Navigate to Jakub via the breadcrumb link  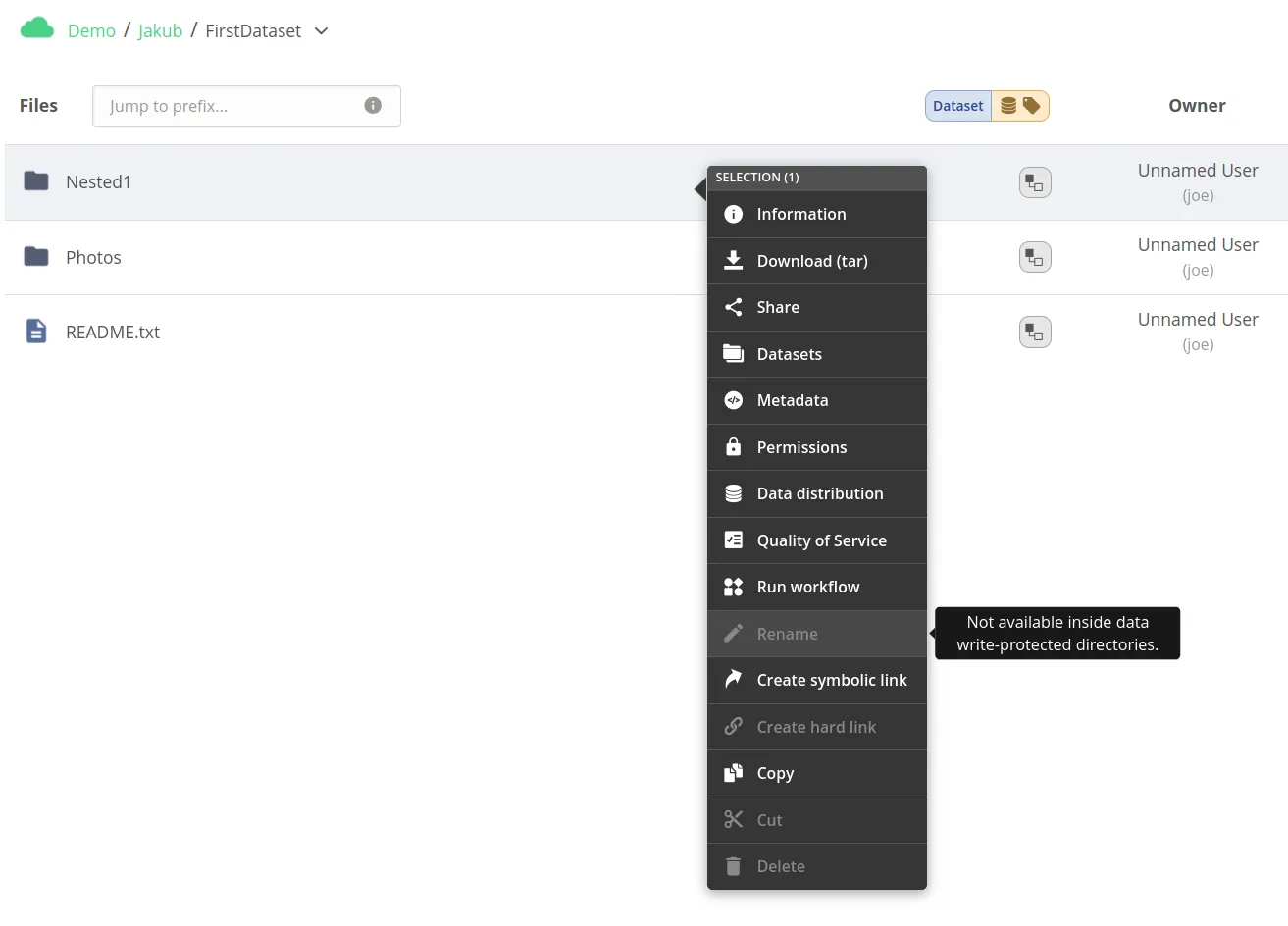click(x=160, y=30)
